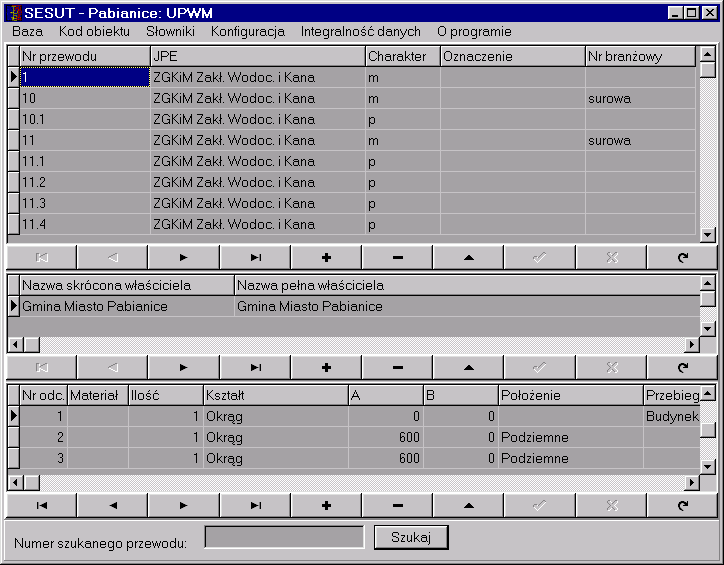Screen dimensions: 724x565
Task: Delete segment using bottom navigator minus button
Action: click(397, 505)
